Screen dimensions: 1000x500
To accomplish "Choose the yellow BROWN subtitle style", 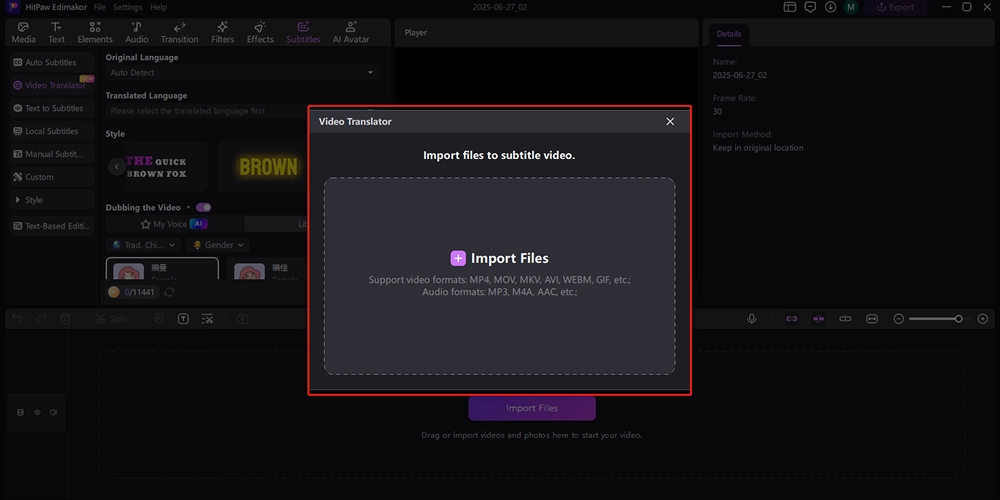I will (263, 166).
